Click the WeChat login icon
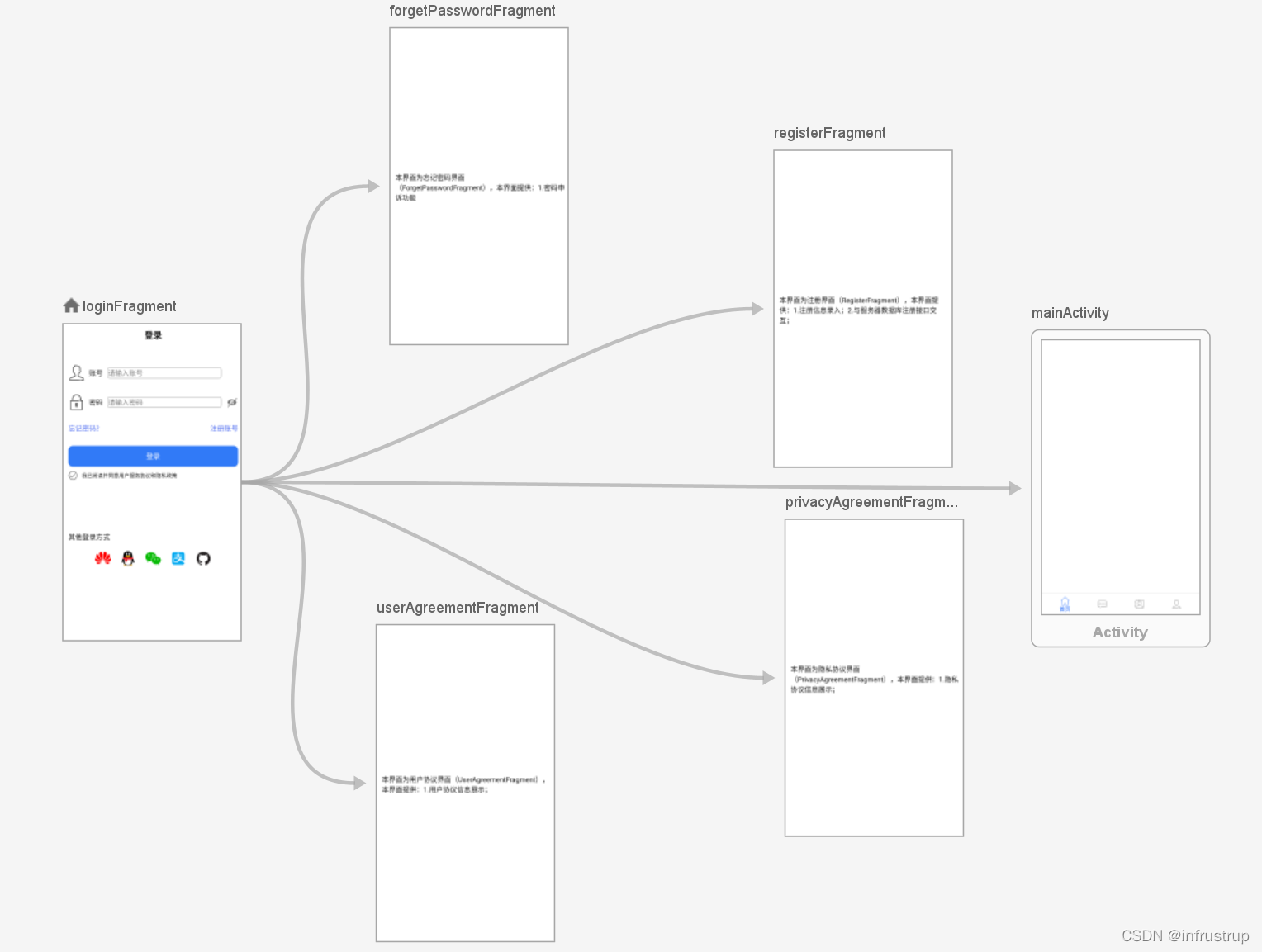The image size is (1262, 952). click(x=153, y=559)
